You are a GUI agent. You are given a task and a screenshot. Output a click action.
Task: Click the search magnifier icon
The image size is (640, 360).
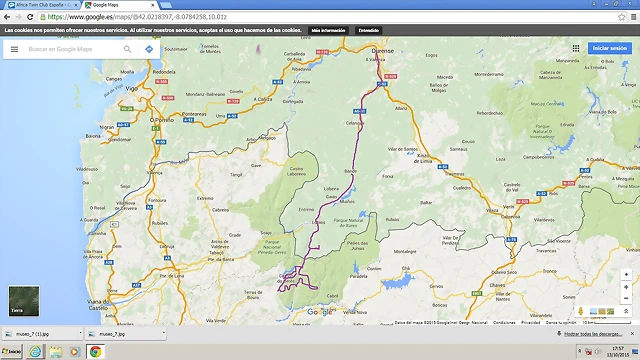coord(127,49)
